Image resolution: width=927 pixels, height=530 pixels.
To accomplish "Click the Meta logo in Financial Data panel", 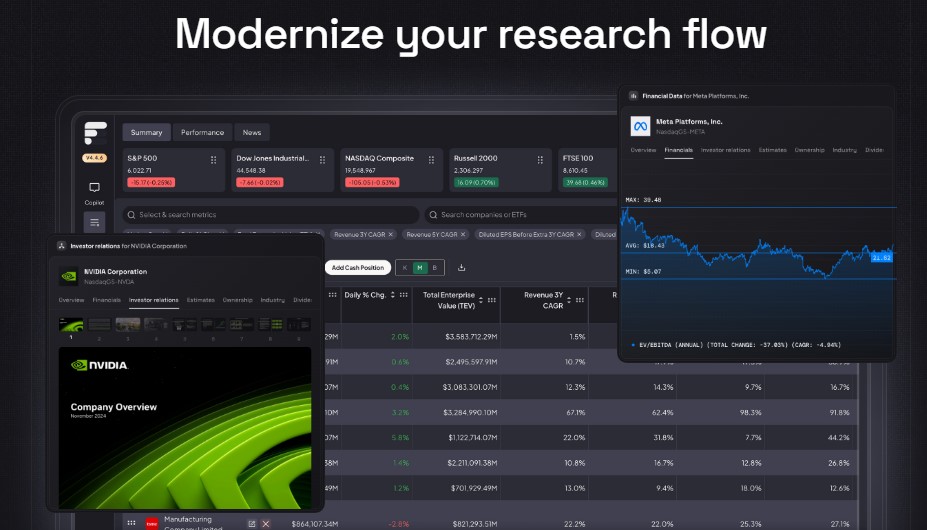I will click(x=640, y=126).
